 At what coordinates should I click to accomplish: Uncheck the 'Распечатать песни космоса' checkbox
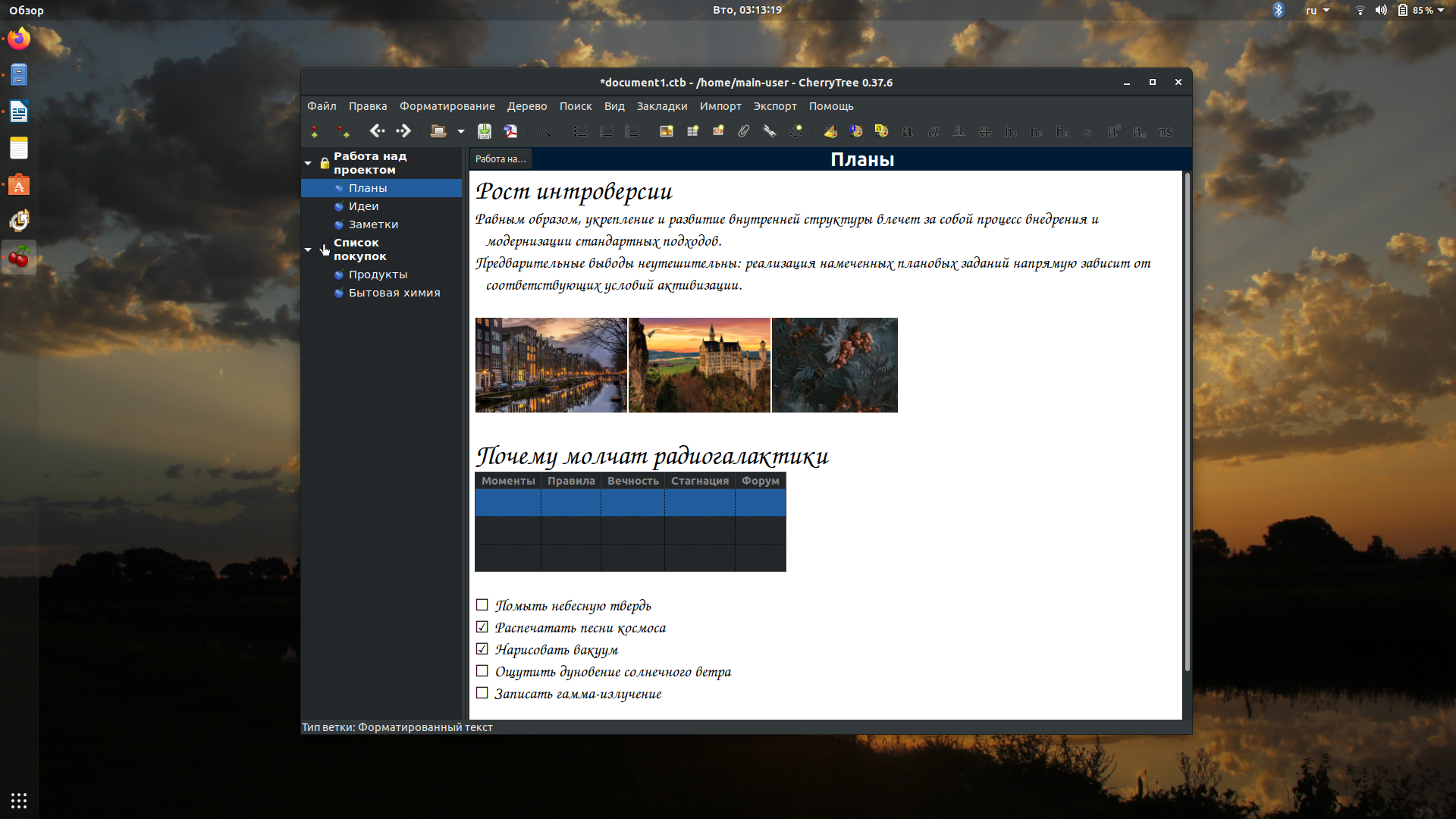pos(482,627)
